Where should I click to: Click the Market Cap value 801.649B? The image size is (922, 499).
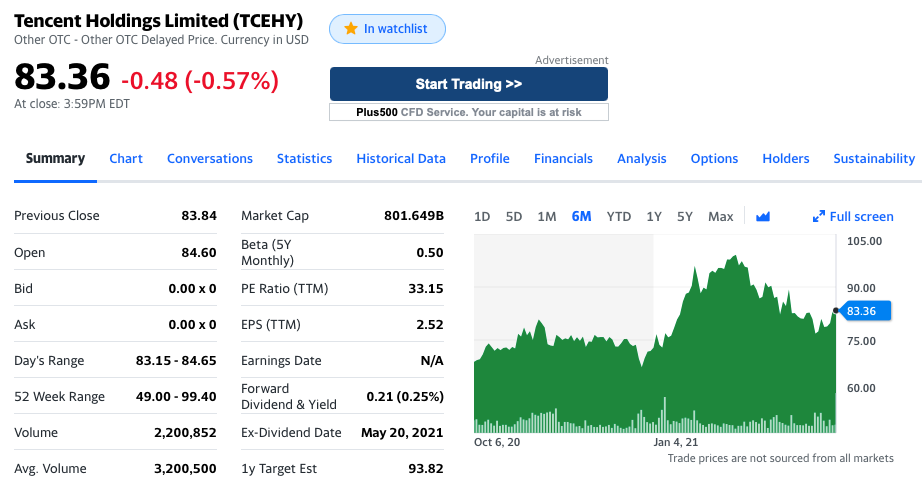click(x=414, y=216)
